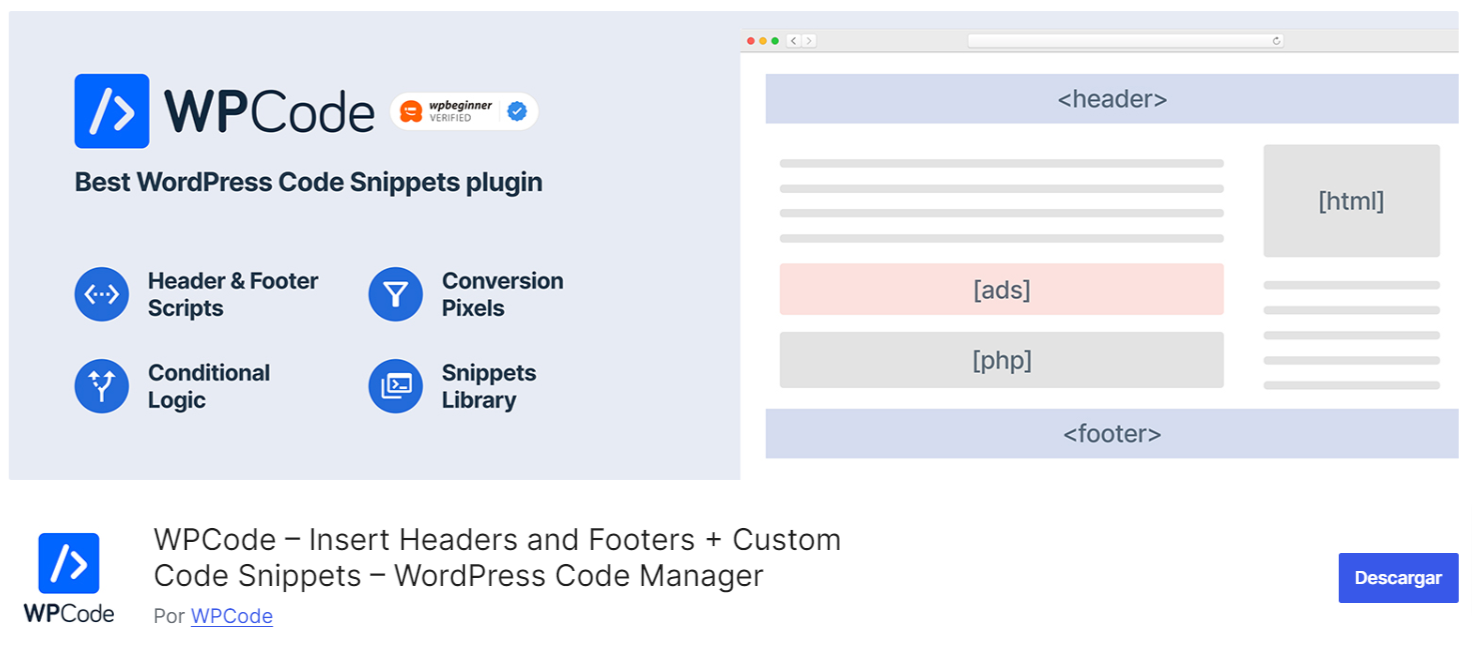
Task: Click the <footer> block in mockup
Action: pos(1112,434)
